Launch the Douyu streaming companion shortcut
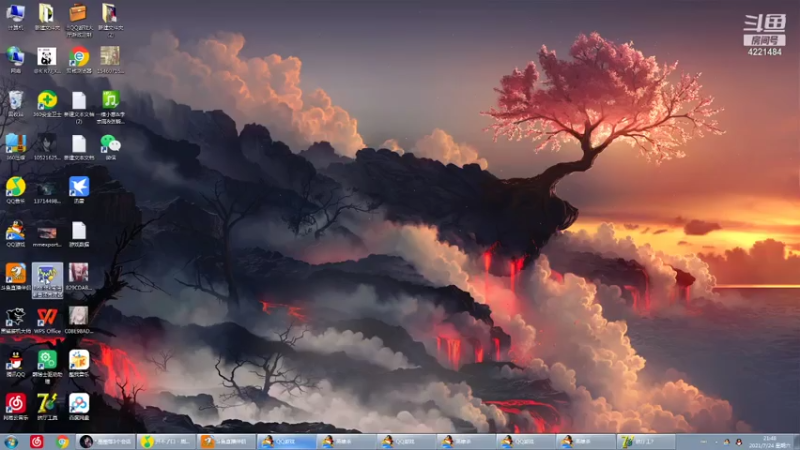 [15, 277]
